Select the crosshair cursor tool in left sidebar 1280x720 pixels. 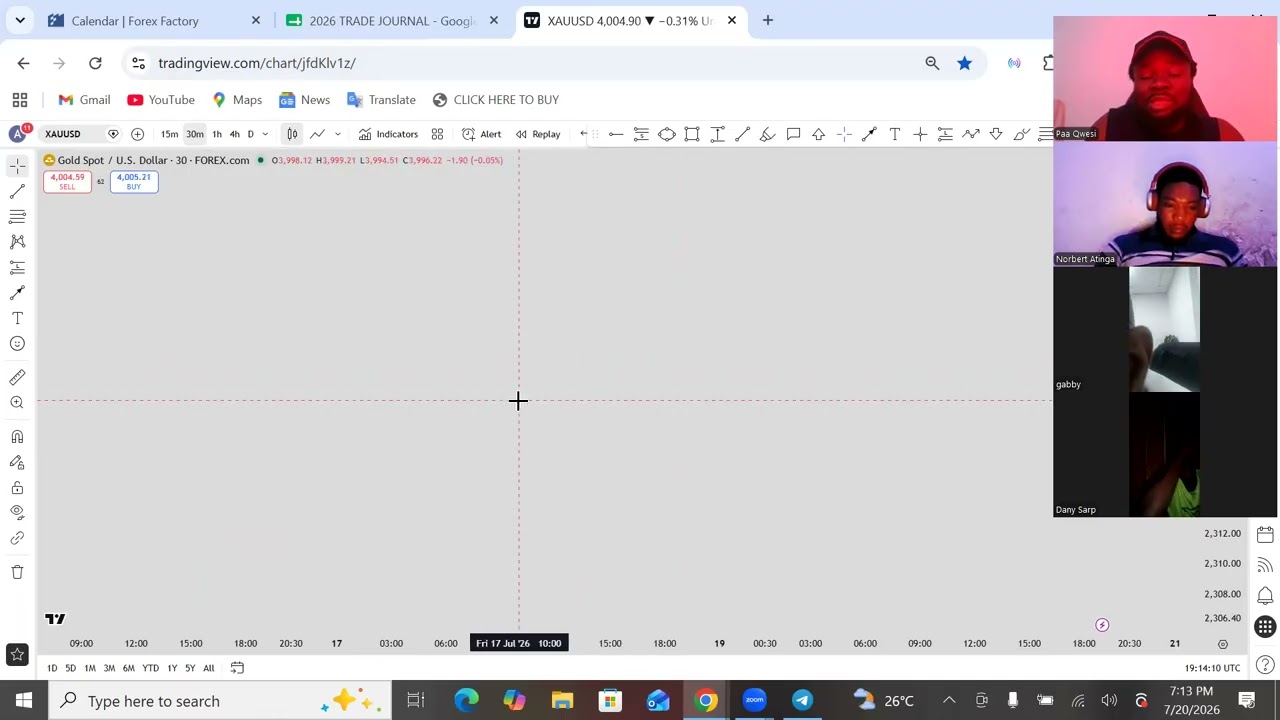pos(17,166)
